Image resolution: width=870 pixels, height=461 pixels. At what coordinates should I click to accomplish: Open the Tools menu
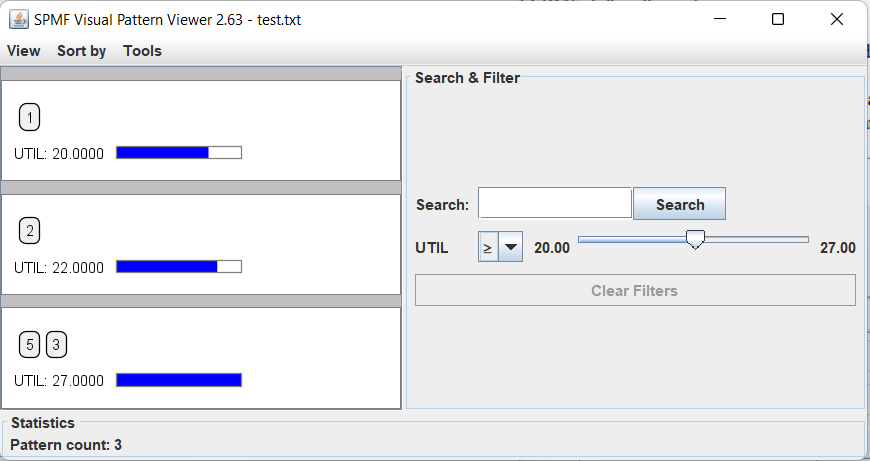coord(142,51)
